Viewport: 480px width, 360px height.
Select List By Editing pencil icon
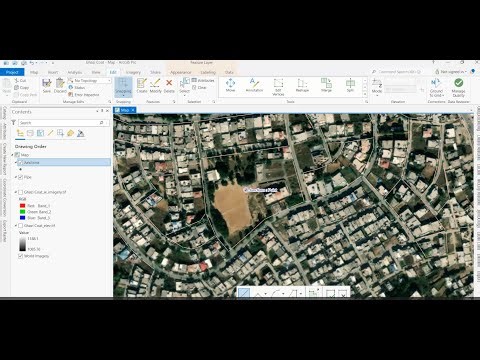(50, 133)
